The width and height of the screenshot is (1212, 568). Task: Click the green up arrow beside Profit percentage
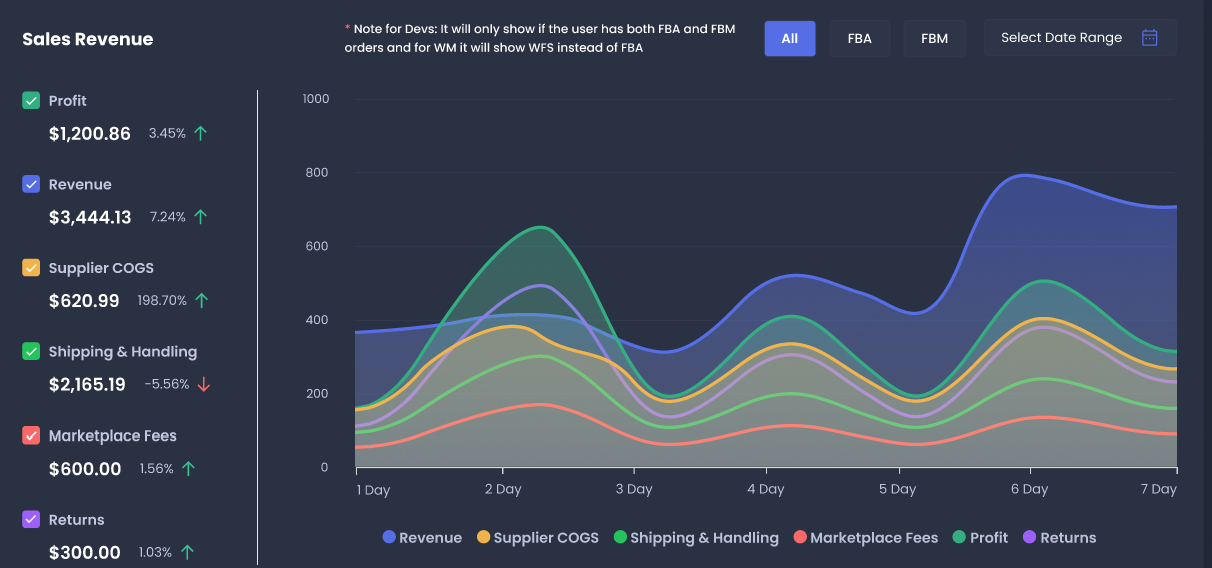[200, 133]
